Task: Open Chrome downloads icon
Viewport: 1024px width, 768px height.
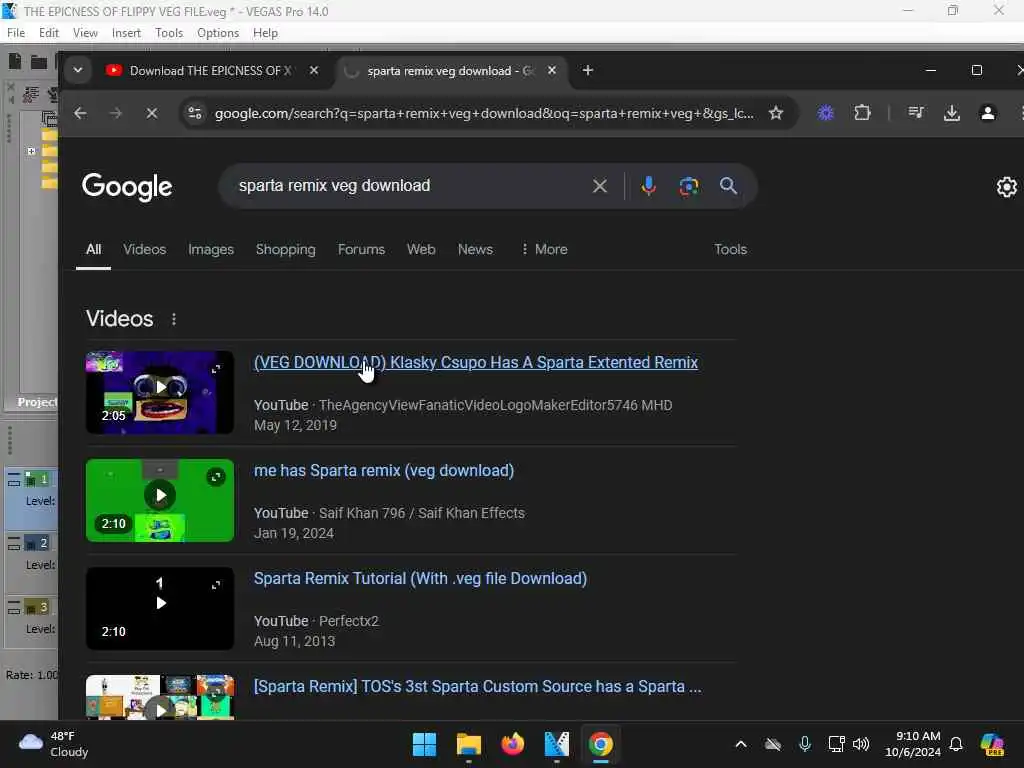Action: [x=952, y=113]
